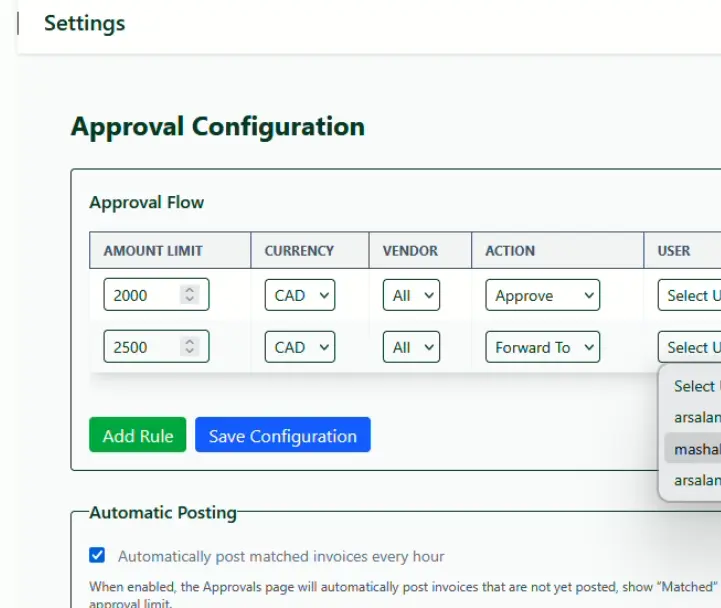Screen dimensions: 721x608
Task: Click the green Add Rule button
Action: click(x=137, y=435)
